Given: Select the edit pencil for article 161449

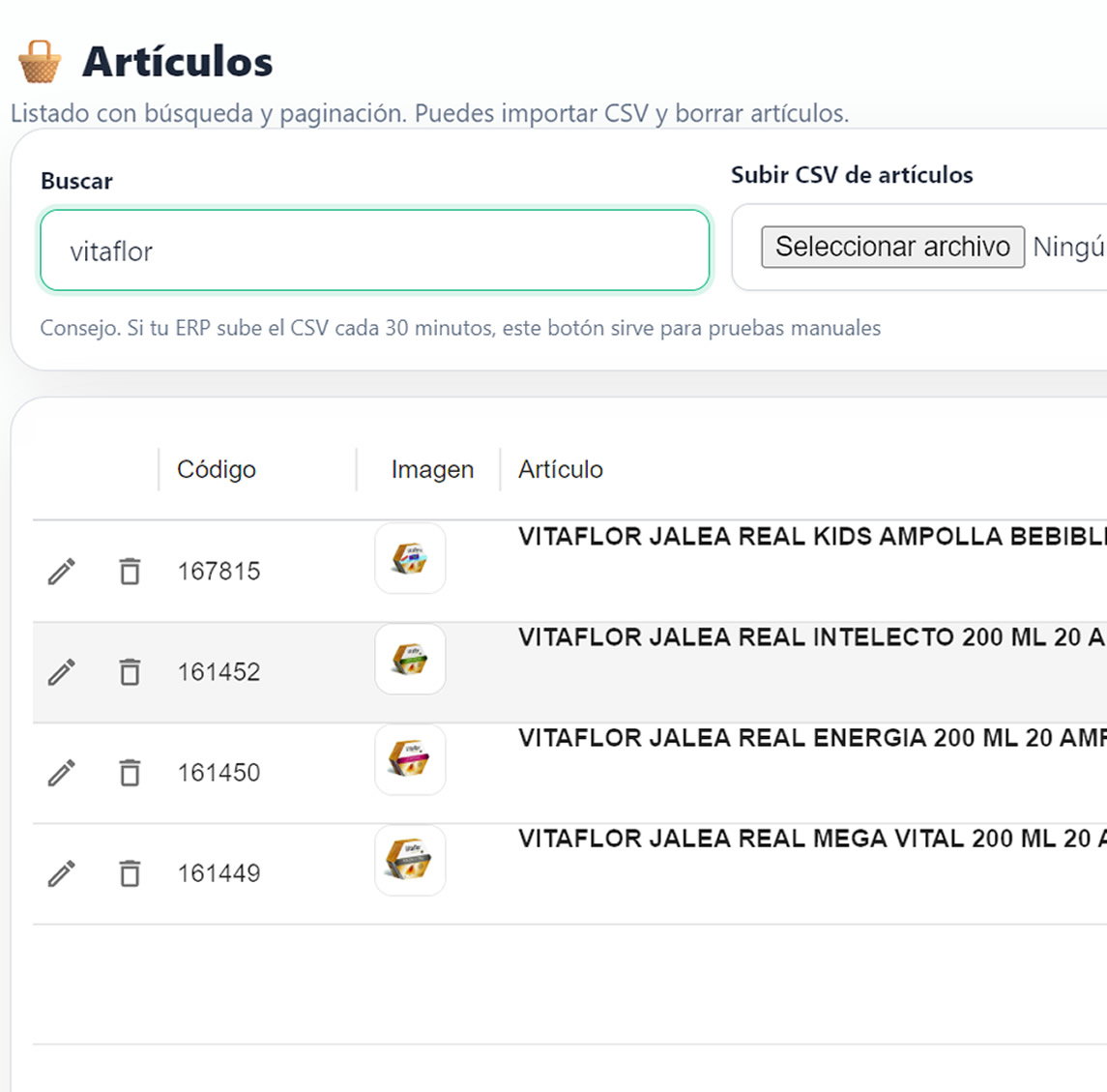Looking at the screenshot, I should 61,872.
